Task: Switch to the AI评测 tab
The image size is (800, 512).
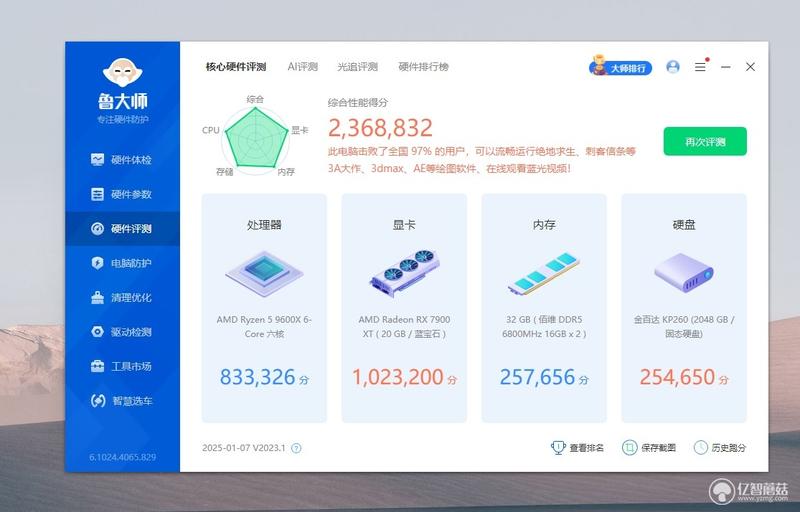Action: [303, 67]
